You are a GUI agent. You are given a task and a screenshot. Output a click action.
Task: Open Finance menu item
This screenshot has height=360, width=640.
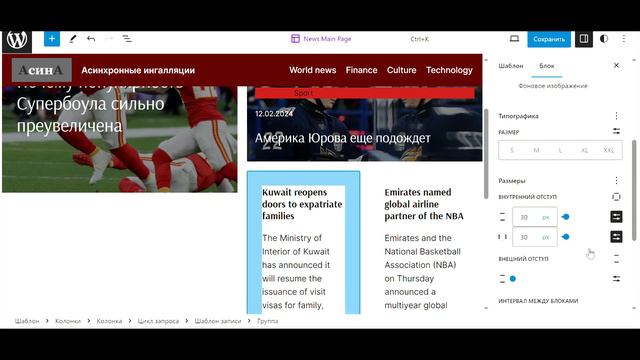(362, 70)
